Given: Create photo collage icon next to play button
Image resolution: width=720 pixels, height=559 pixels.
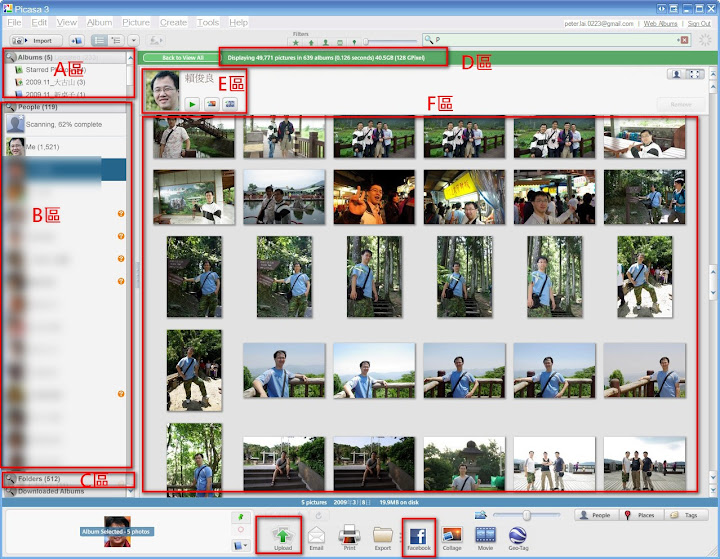Looking at the screenshot, I should 211,104.
